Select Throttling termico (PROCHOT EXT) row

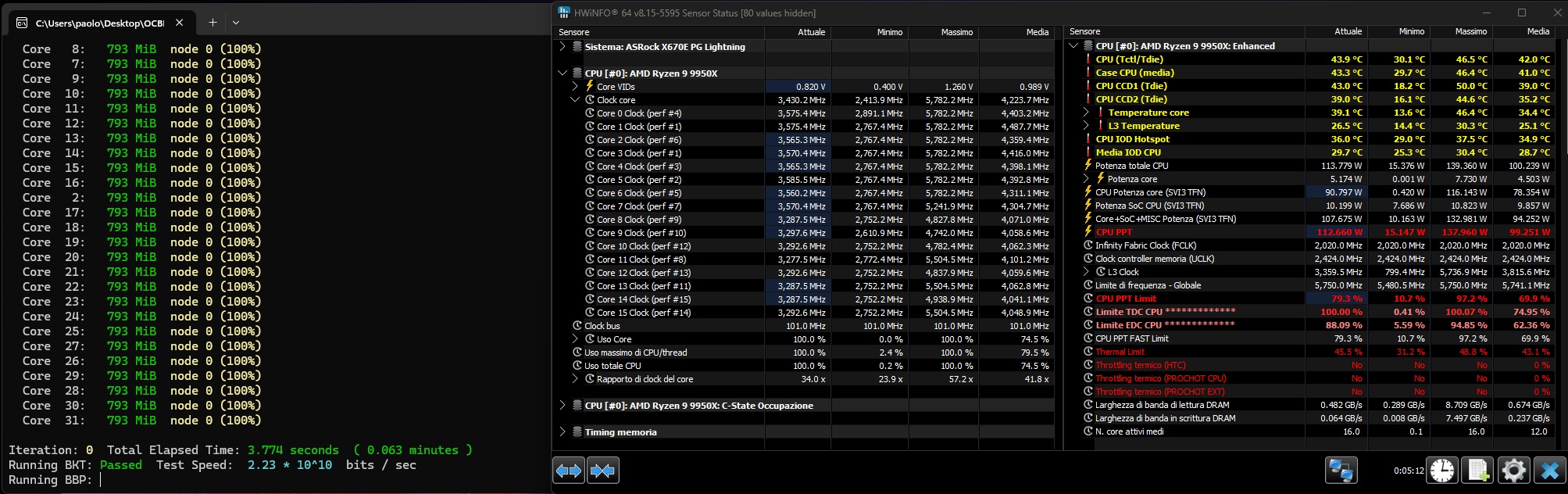coord(1311,392)
